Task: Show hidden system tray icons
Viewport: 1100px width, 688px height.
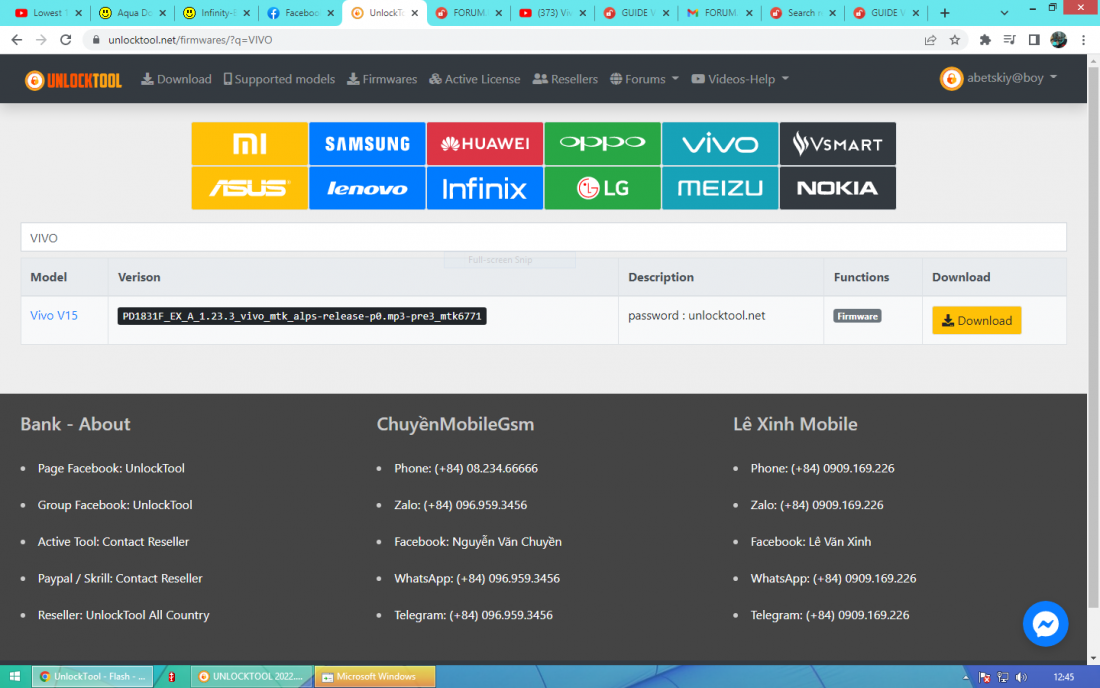Action: 966,677
